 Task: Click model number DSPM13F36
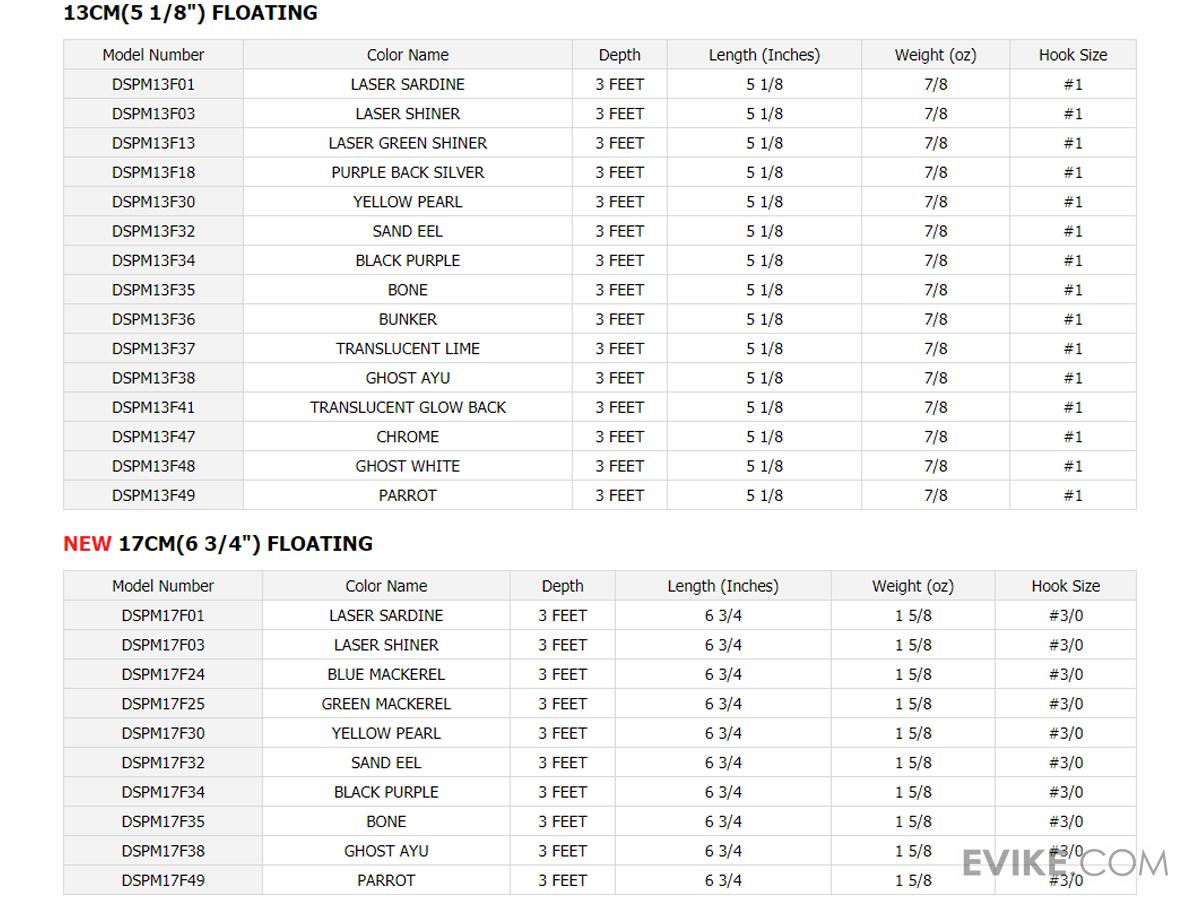(153, 319)
